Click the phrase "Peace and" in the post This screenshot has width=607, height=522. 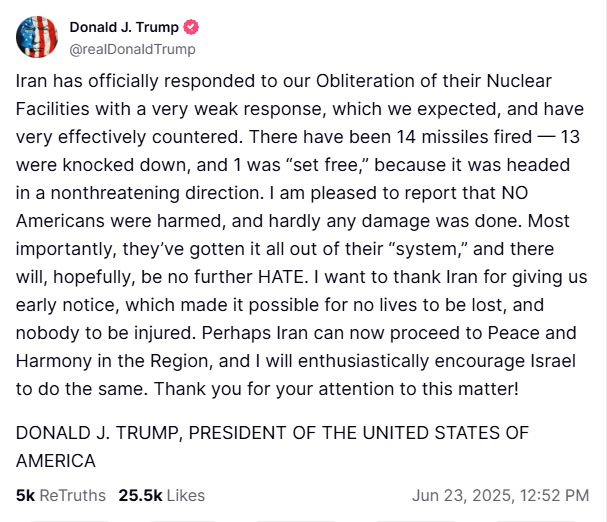(532, 333)
